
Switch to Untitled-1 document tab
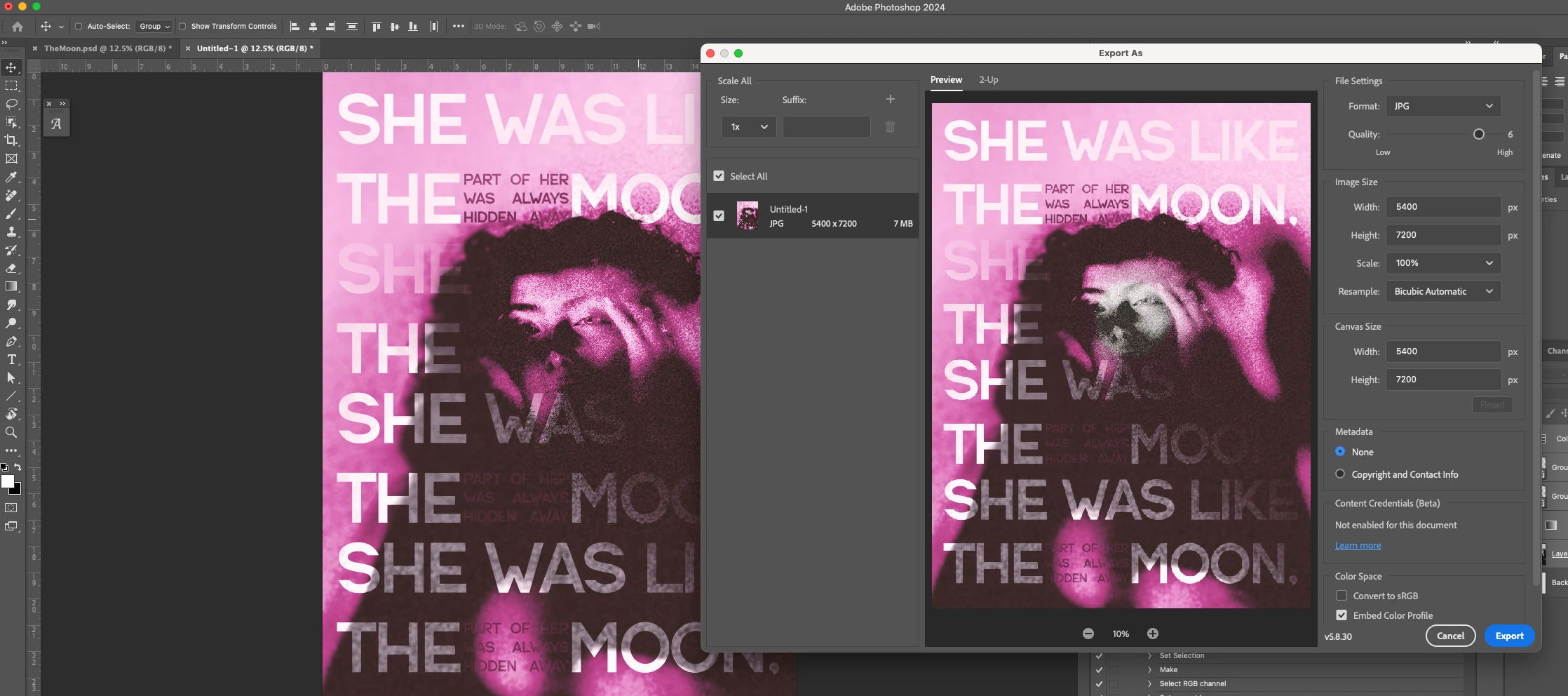[255, 48]
